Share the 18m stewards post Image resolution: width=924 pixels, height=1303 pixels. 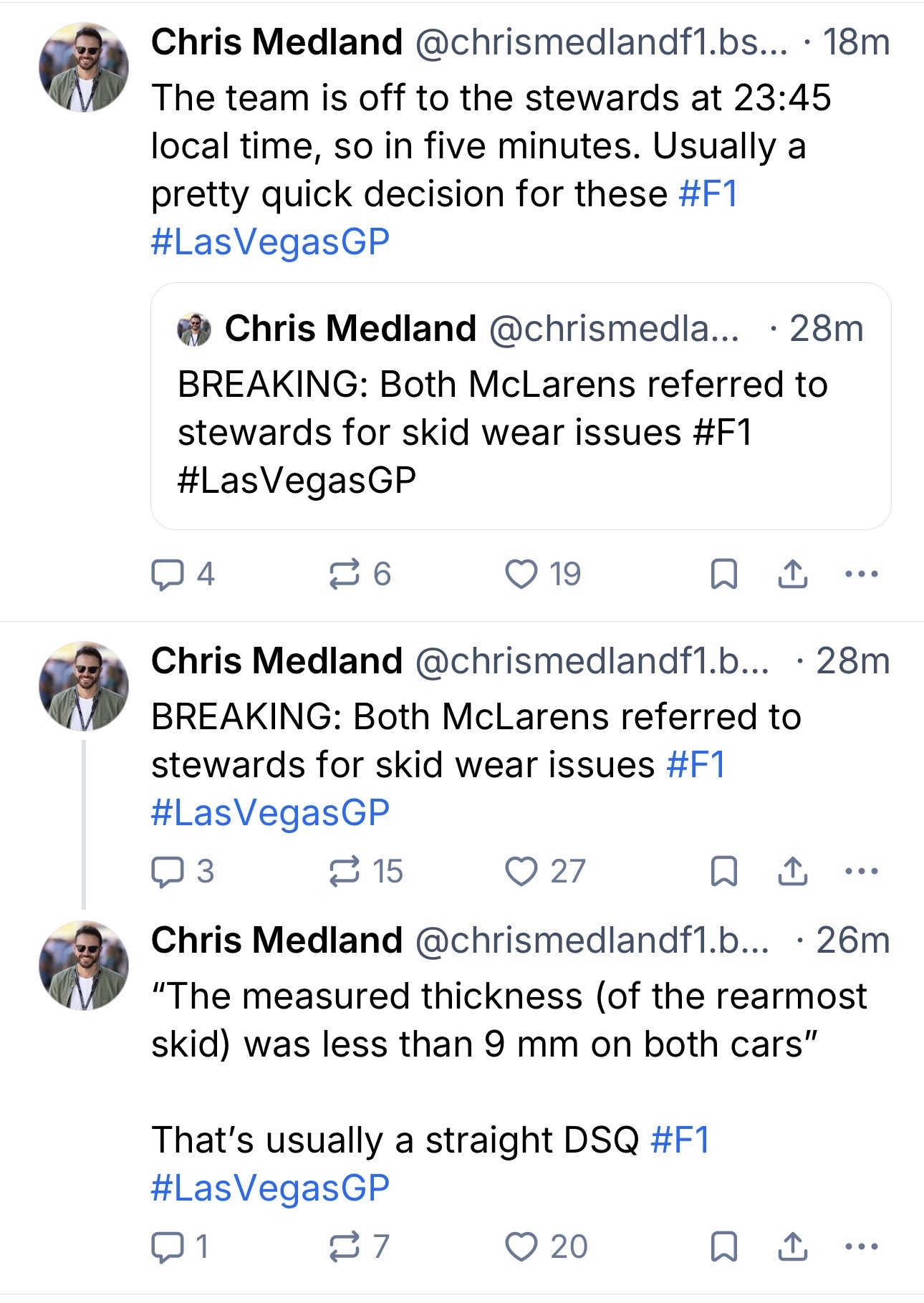(x=792, y=574)
